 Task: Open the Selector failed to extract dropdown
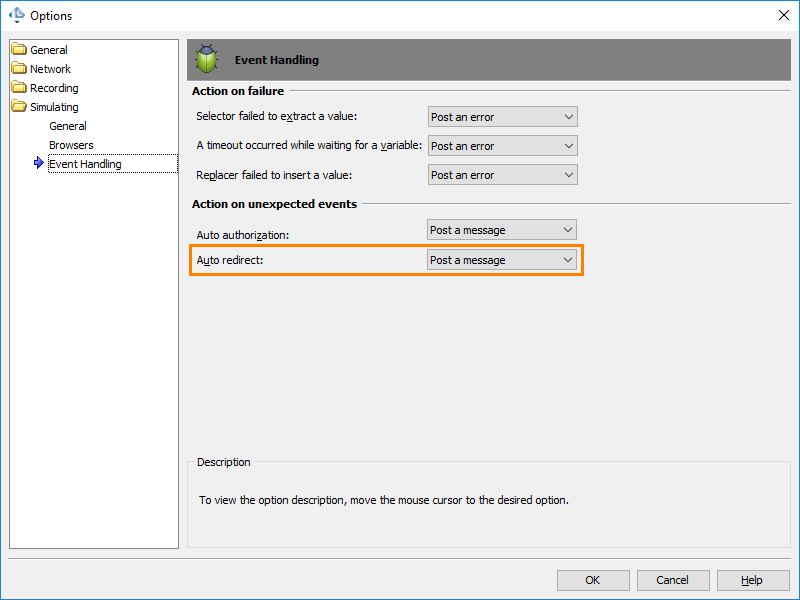click(503, 117)
